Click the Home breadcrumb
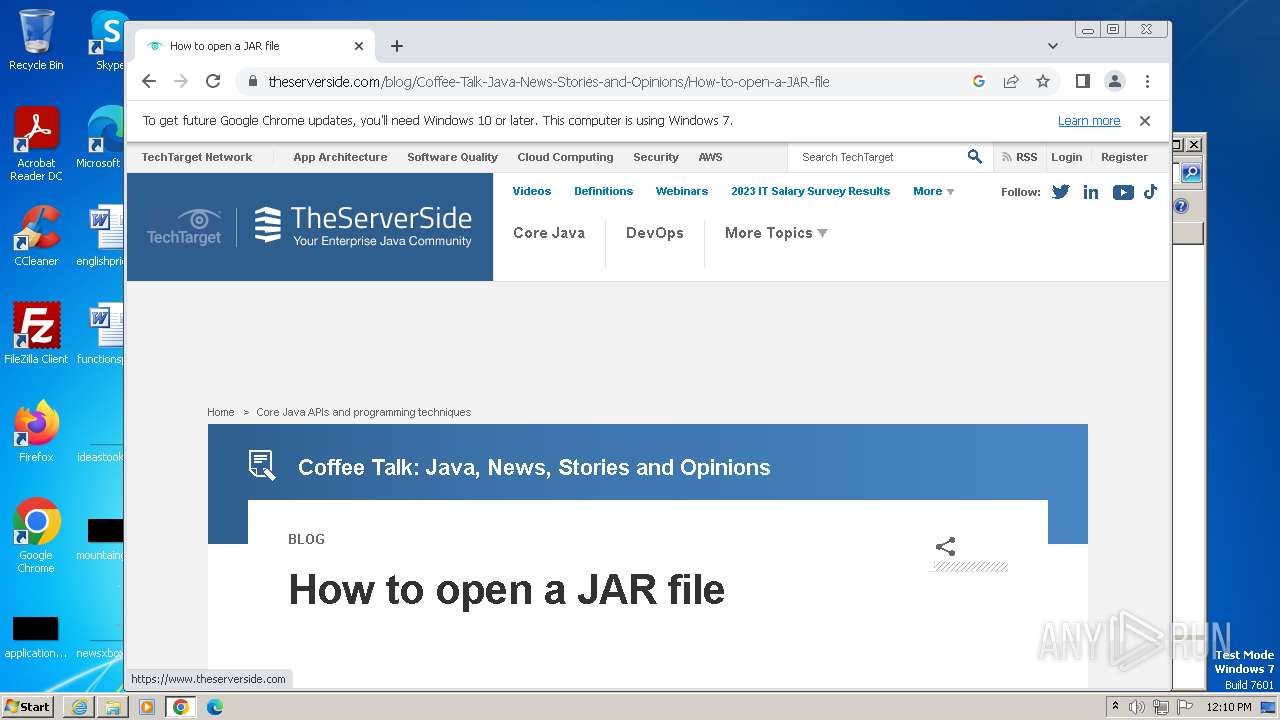The height and width of the screenshot is (720, 1280). pos(220,412)
